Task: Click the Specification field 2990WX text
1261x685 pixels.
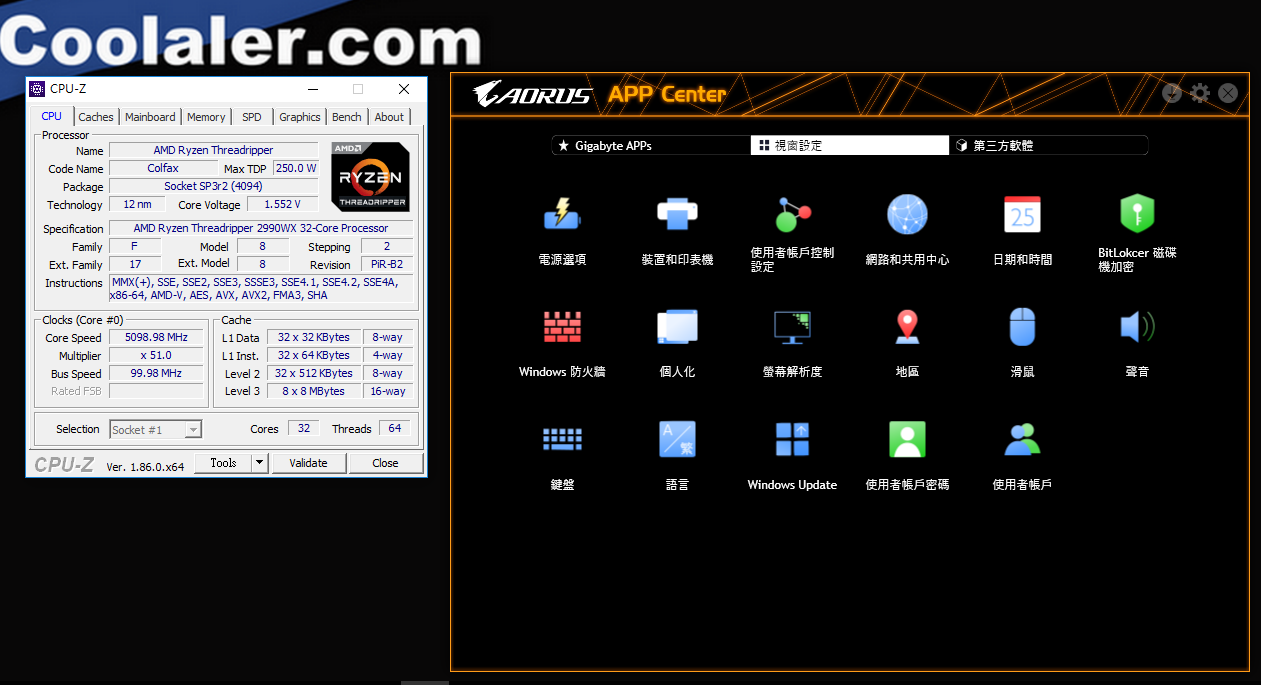Action: (260, 228)
